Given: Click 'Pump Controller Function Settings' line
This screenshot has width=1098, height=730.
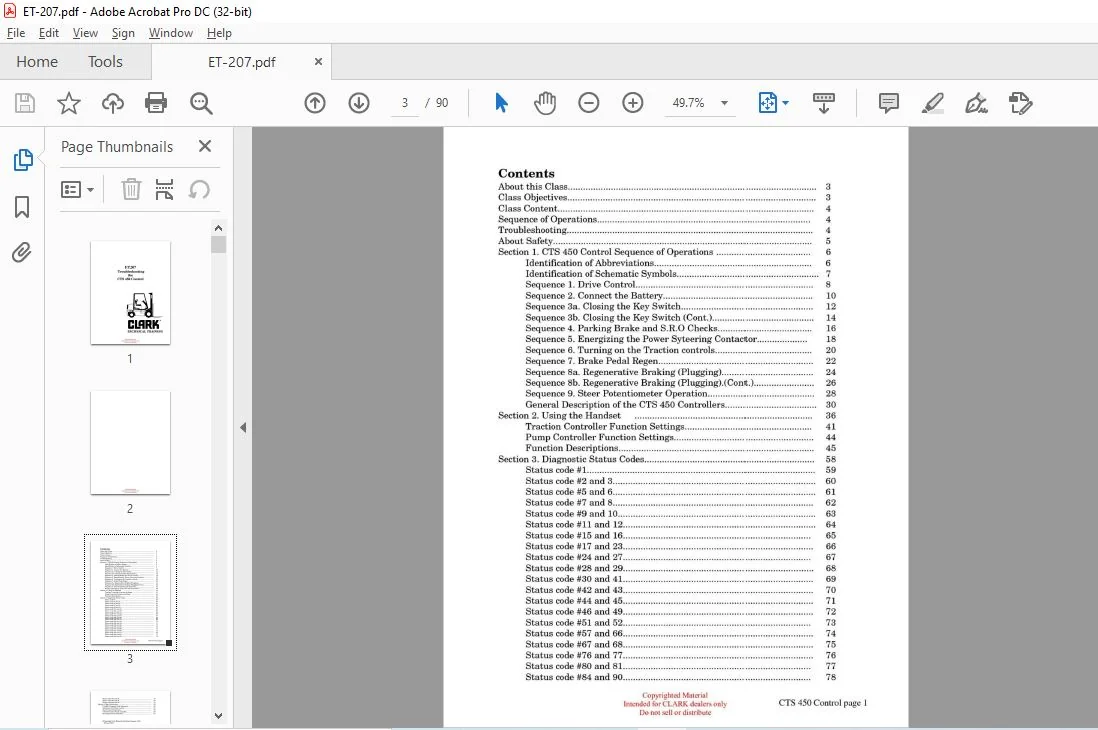Looking at the screenshot, I should [x=680, y=437].
